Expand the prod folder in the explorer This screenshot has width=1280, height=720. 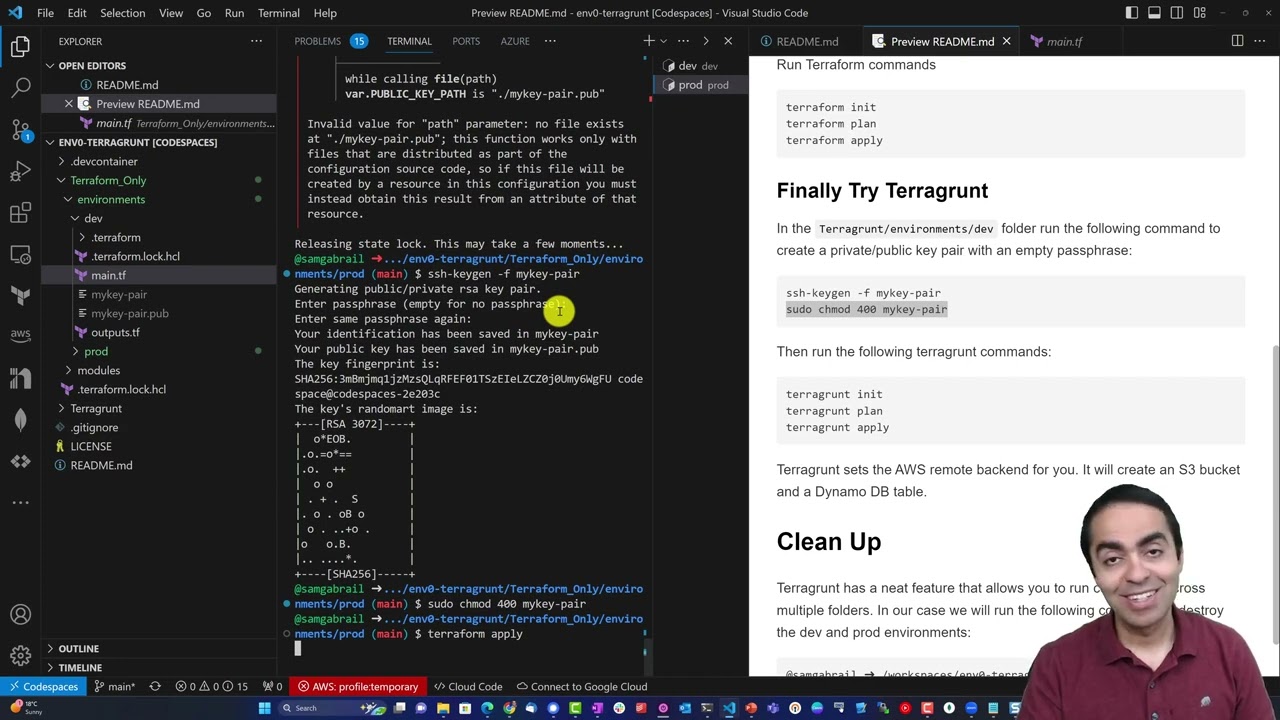96,351
